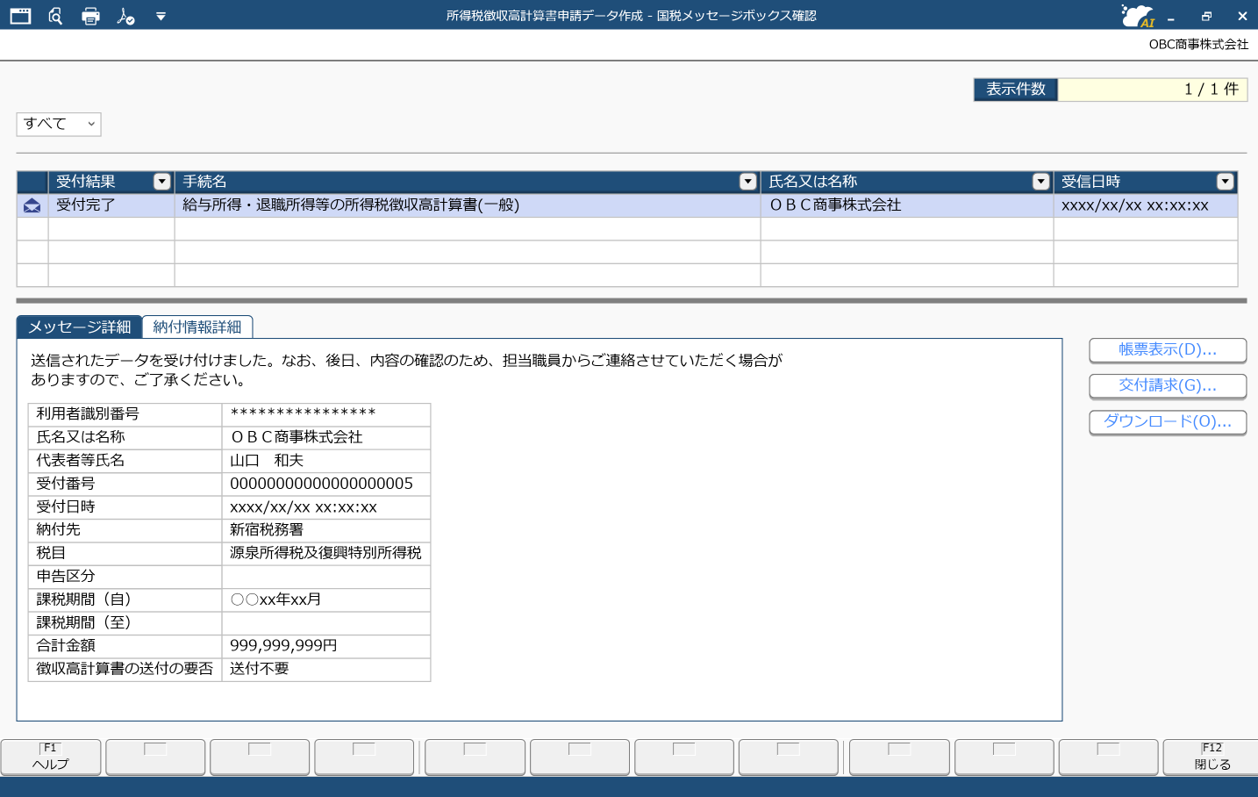Open print preview with the magnifier document icon

click(55, 16)
